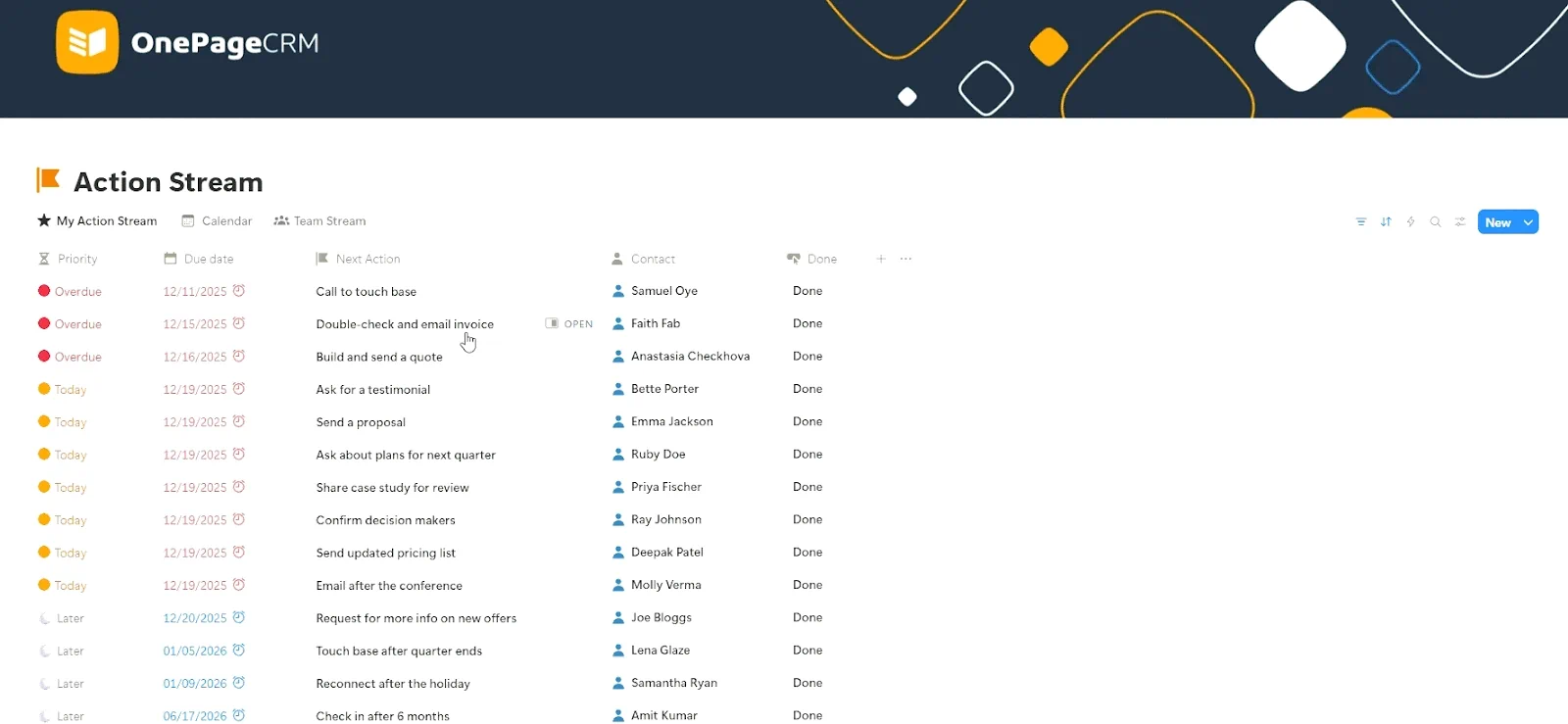The image size is (1568, 724).
Task: Open the filter icon in the view toolbar
Action: 1360,222
